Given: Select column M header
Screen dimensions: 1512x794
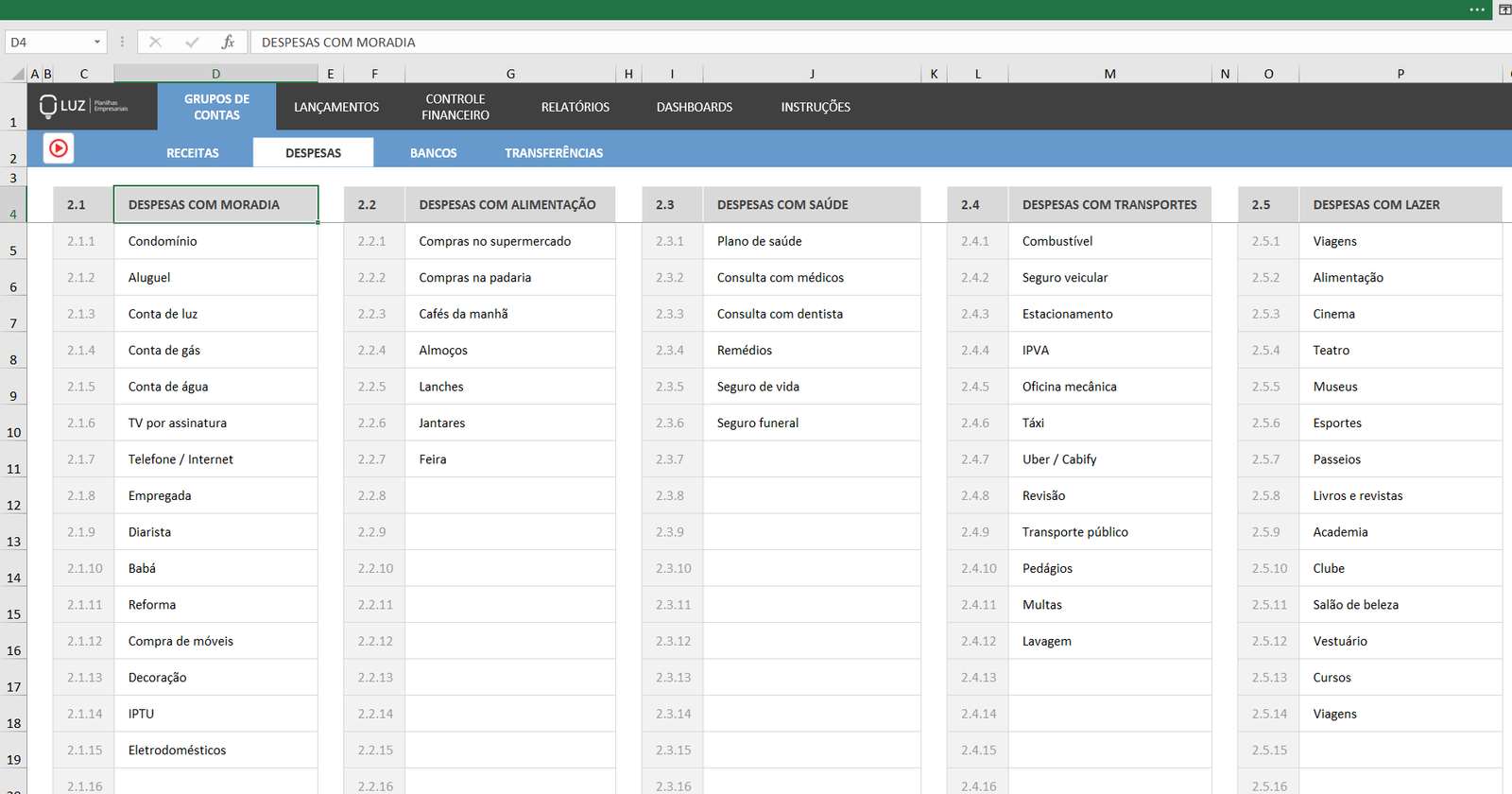Looking at the screenshot, I should [x=1109, y=74].
